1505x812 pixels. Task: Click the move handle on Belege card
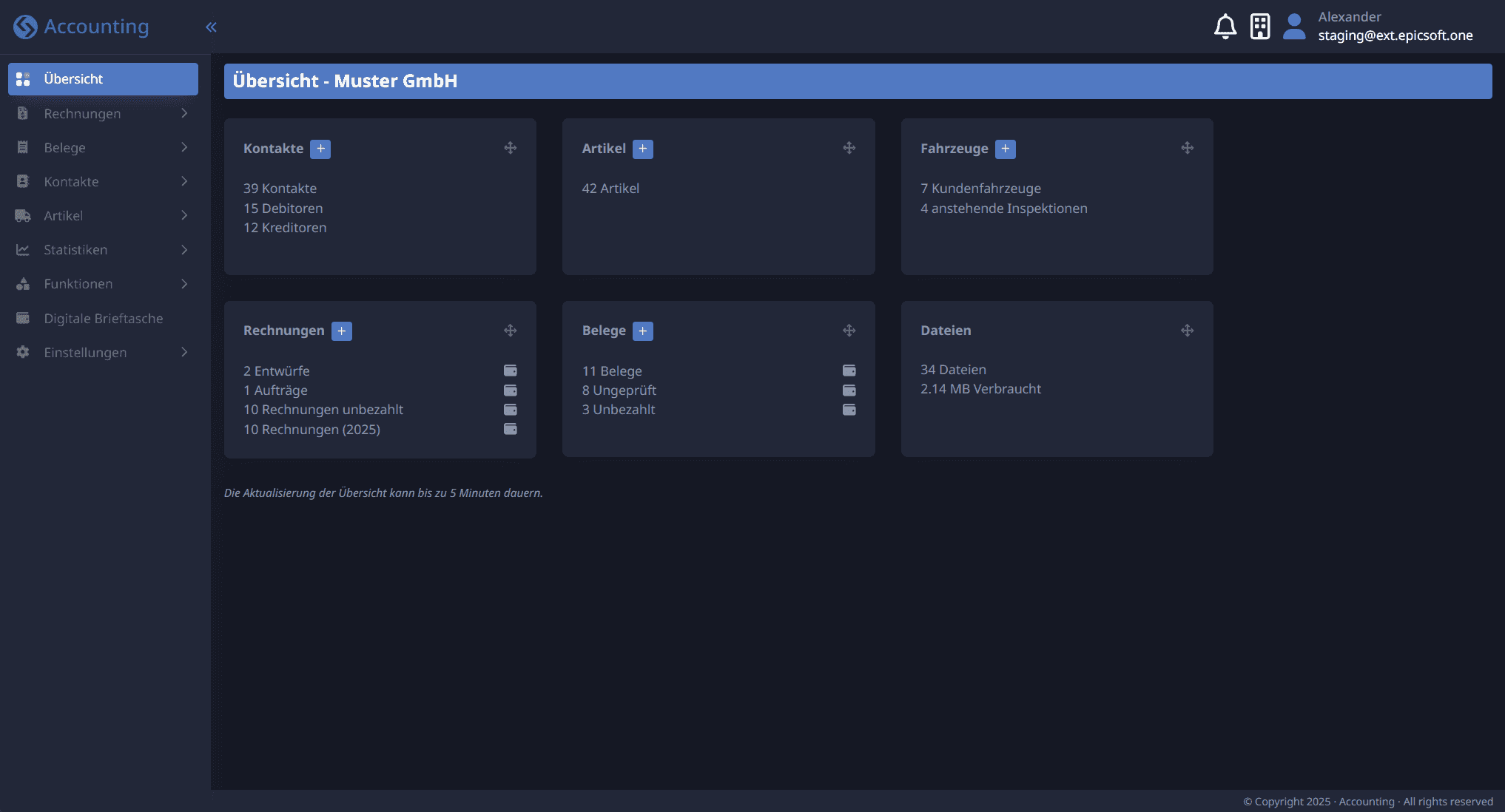pyautogui.click(x=849, y=331)
